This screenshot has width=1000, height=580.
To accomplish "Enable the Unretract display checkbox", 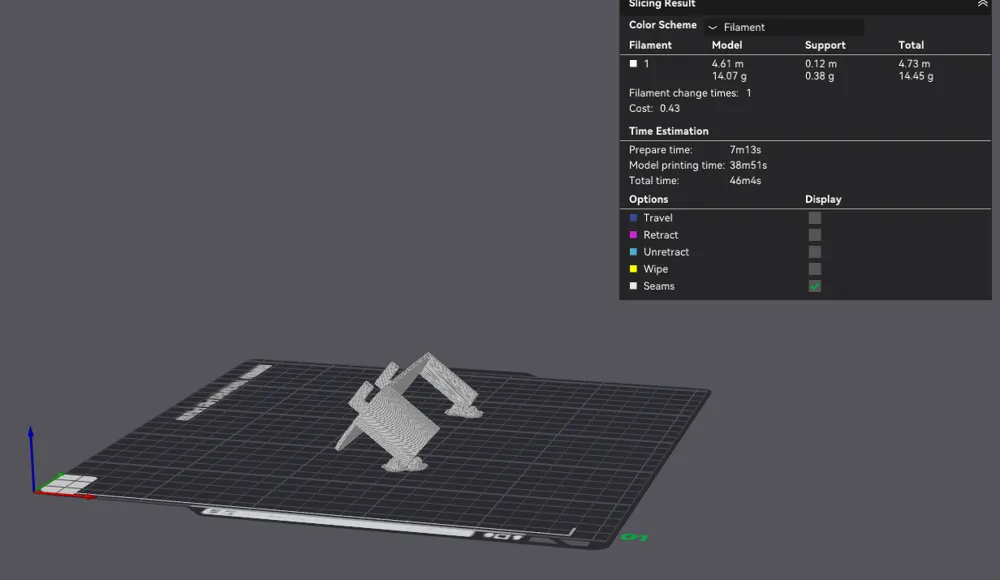I will coord(814,252).
